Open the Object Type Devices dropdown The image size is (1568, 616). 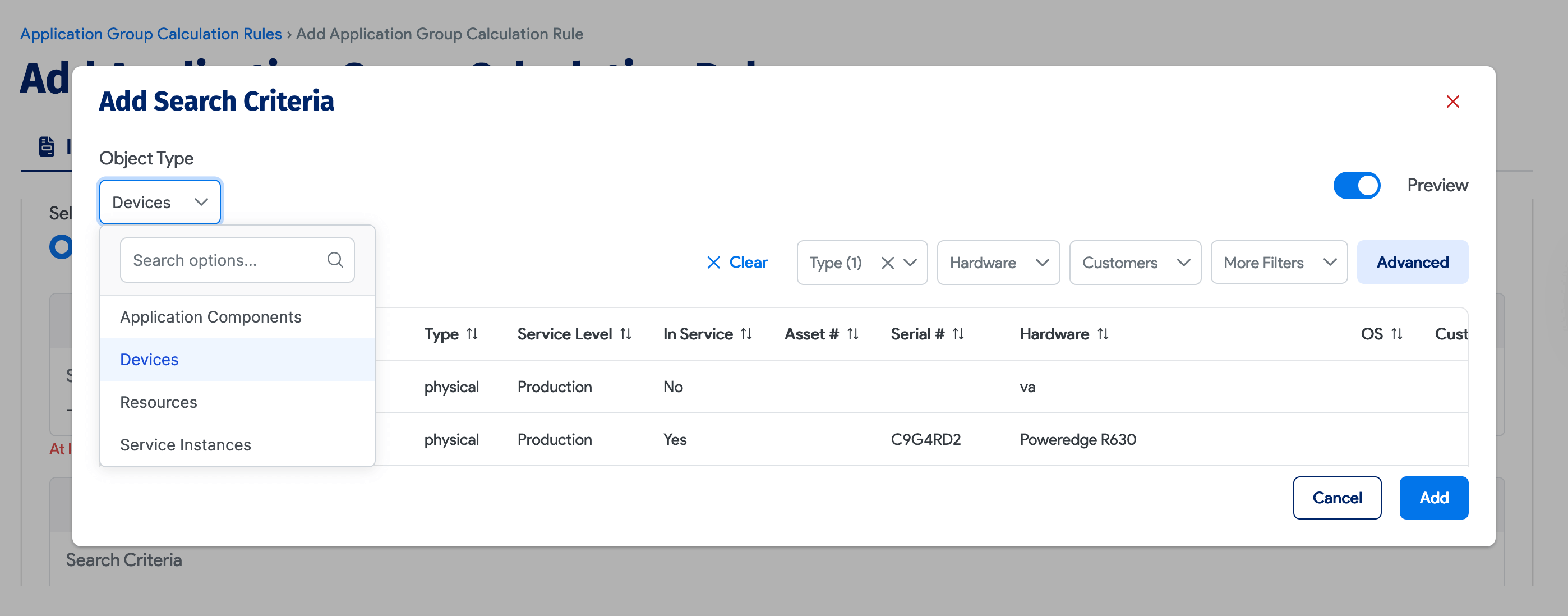(160, 202)
